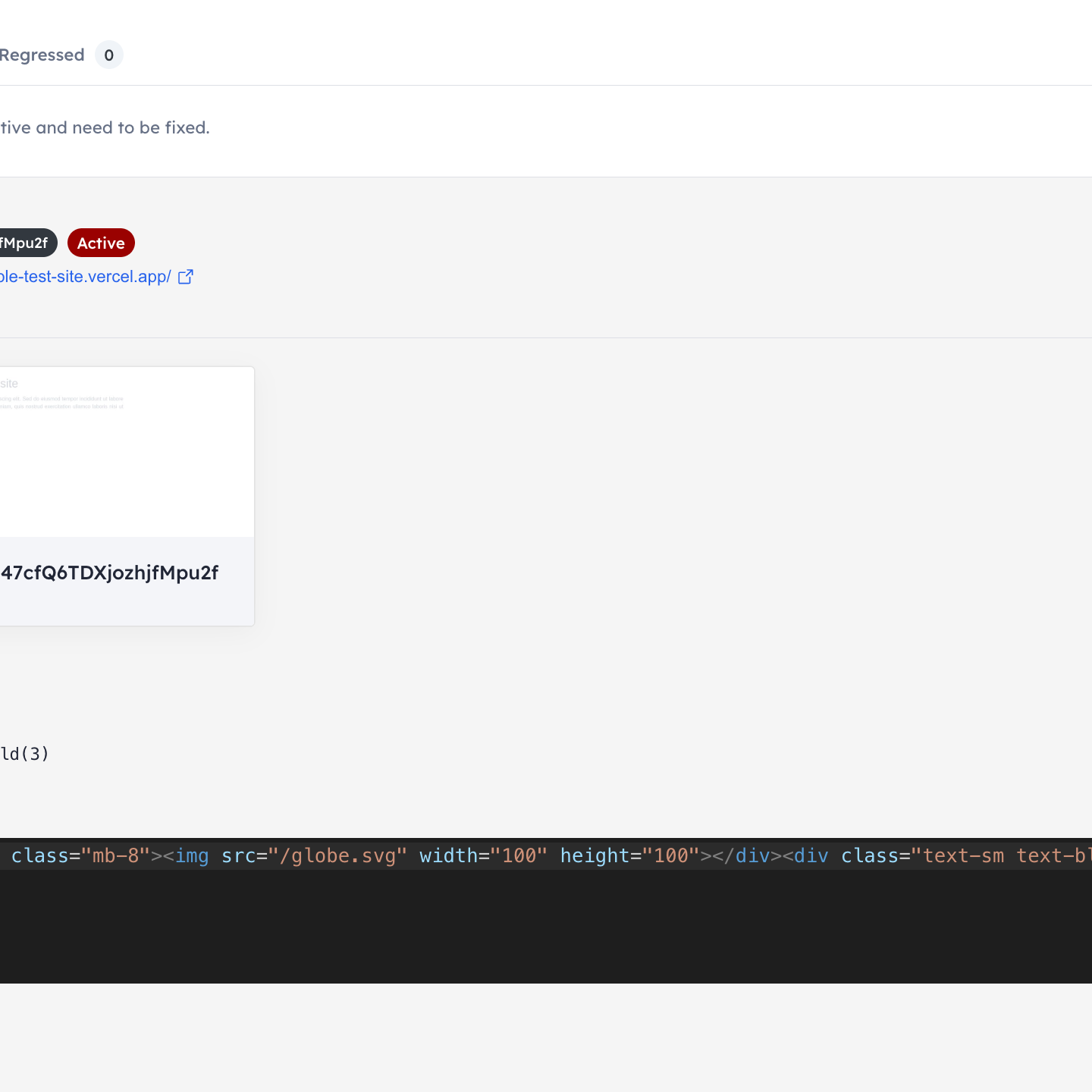Click the img tag name in code snippet

click(x=192, y=856)
